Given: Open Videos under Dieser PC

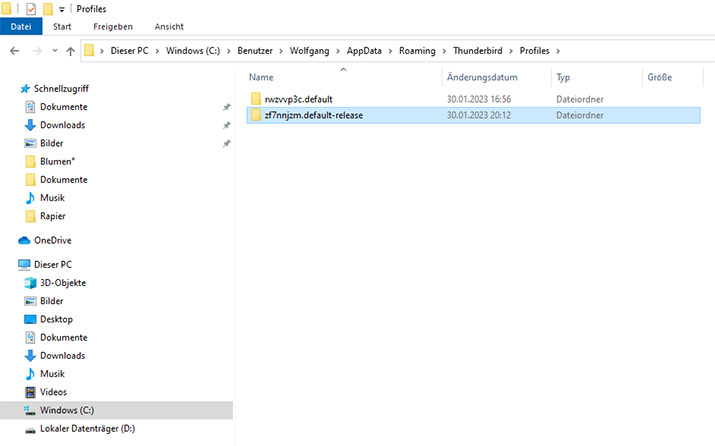Looking at the screenshot, I should tap(53, 392).
